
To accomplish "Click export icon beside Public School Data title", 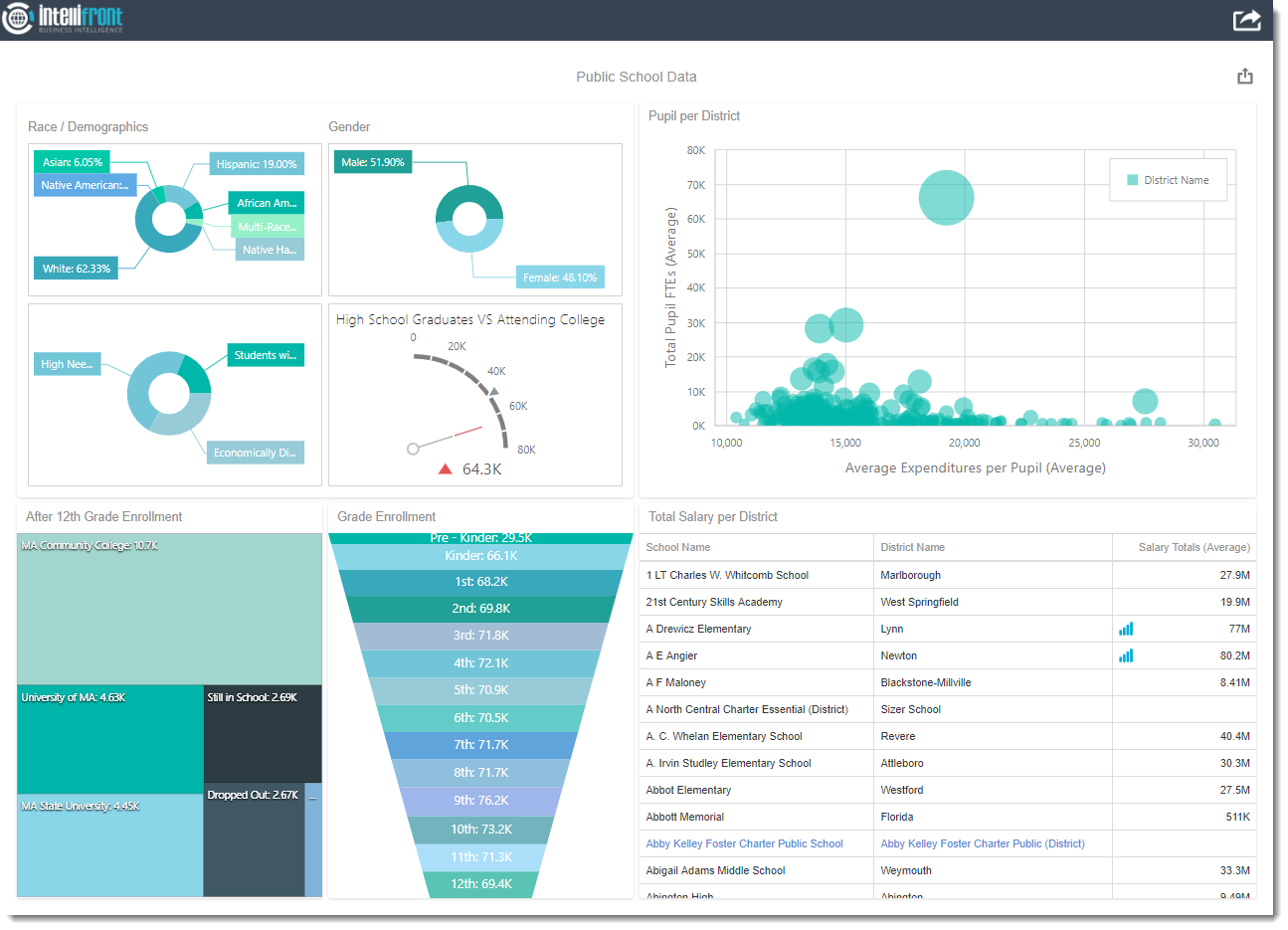I will click(x=1244, y=77).
